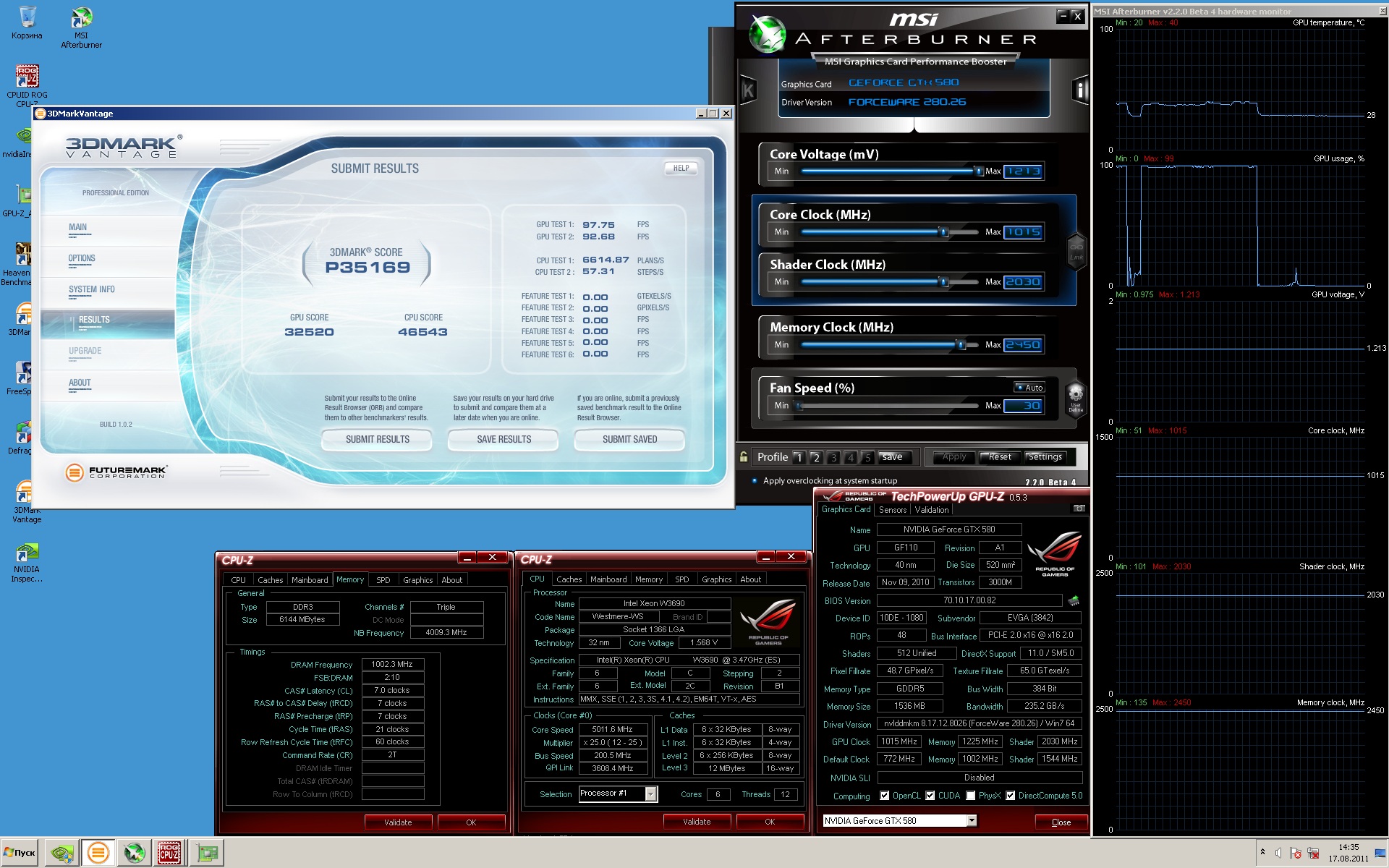Click the Shader Clock slider handle
The width and height of the screenshot is (1389, 868).
(943, 282)
